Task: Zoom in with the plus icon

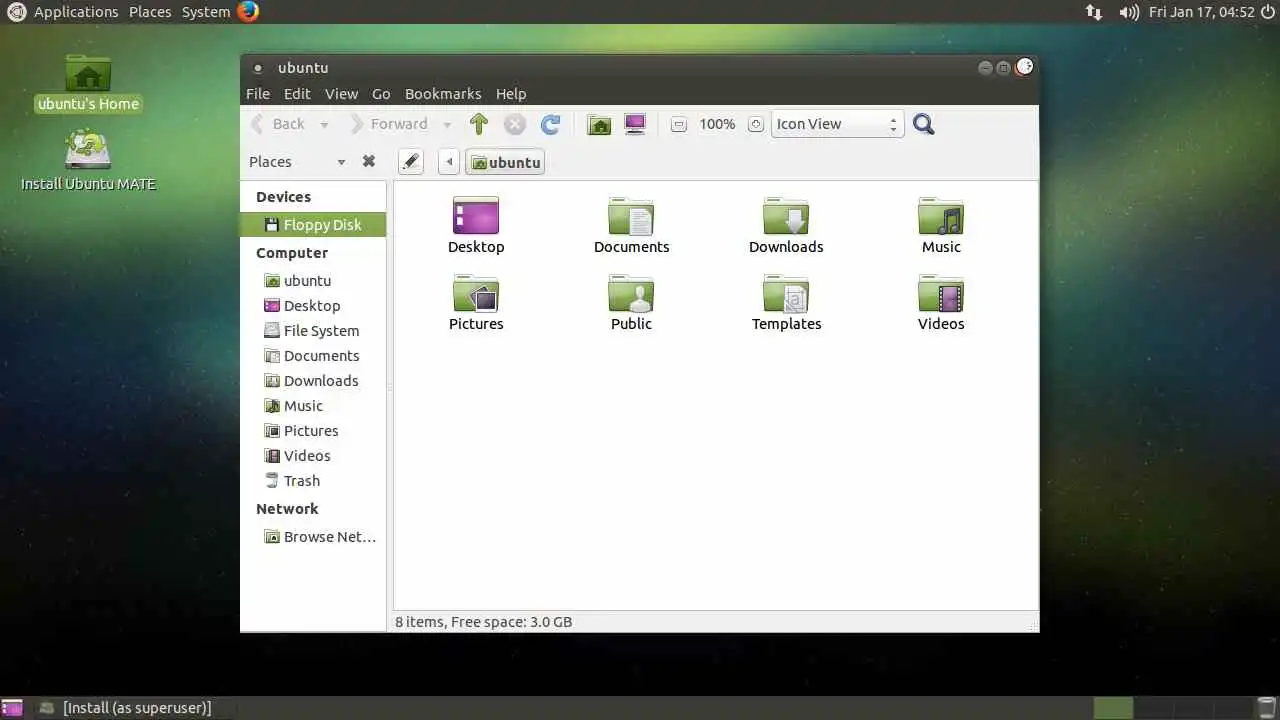Action: point(756,124)
